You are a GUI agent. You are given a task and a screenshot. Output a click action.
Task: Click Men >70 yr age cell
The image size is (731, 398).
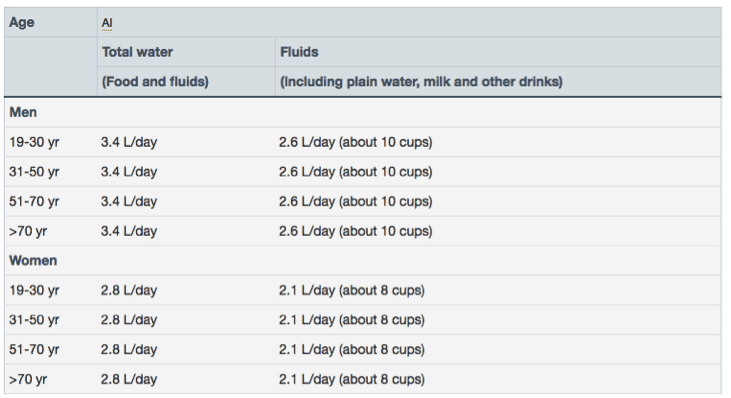(x=28, y=231)
